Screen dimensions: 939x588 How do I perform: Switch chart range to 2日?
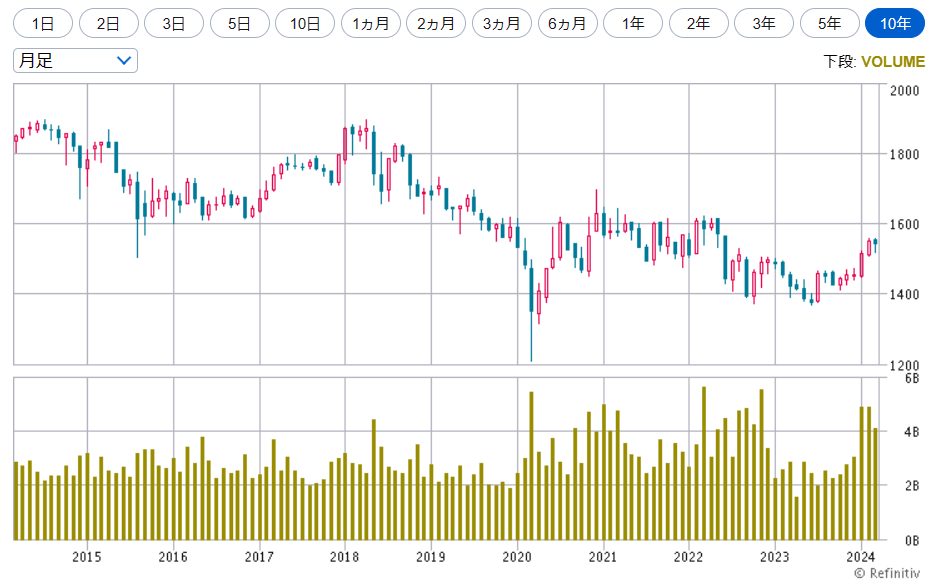tap(108, 23)
